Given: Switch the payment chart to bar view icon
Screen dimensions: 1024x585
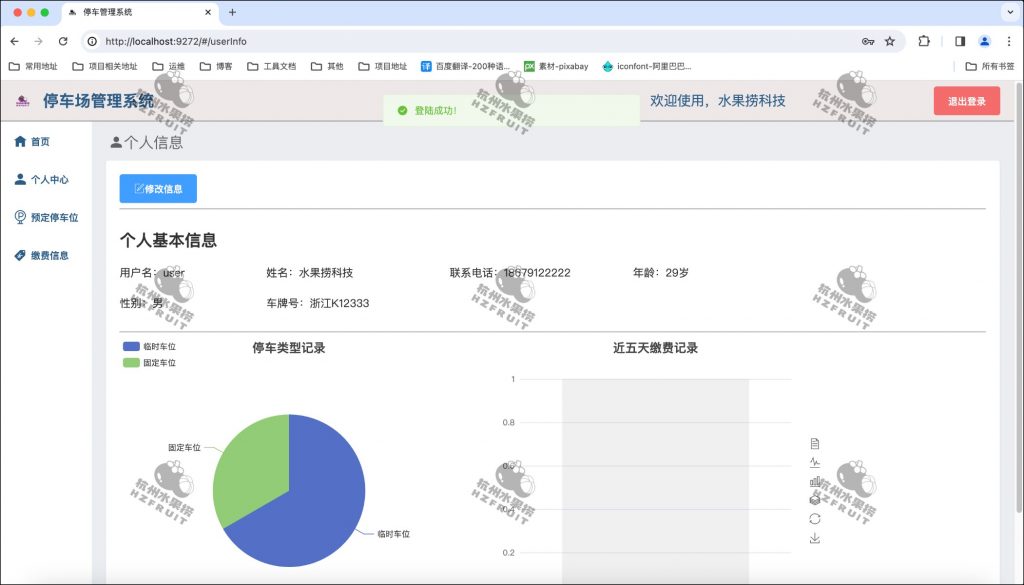Looking at the screenshot, I should [x=815, y=481].
